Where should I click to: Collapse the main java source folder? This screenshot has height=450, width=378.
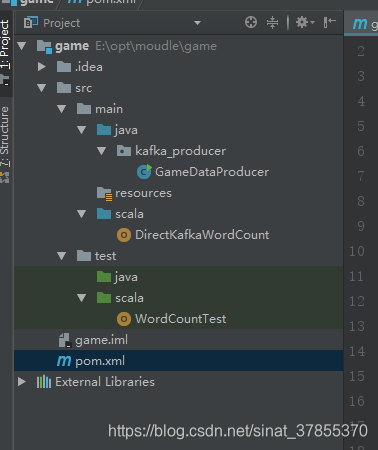(82, 130)
